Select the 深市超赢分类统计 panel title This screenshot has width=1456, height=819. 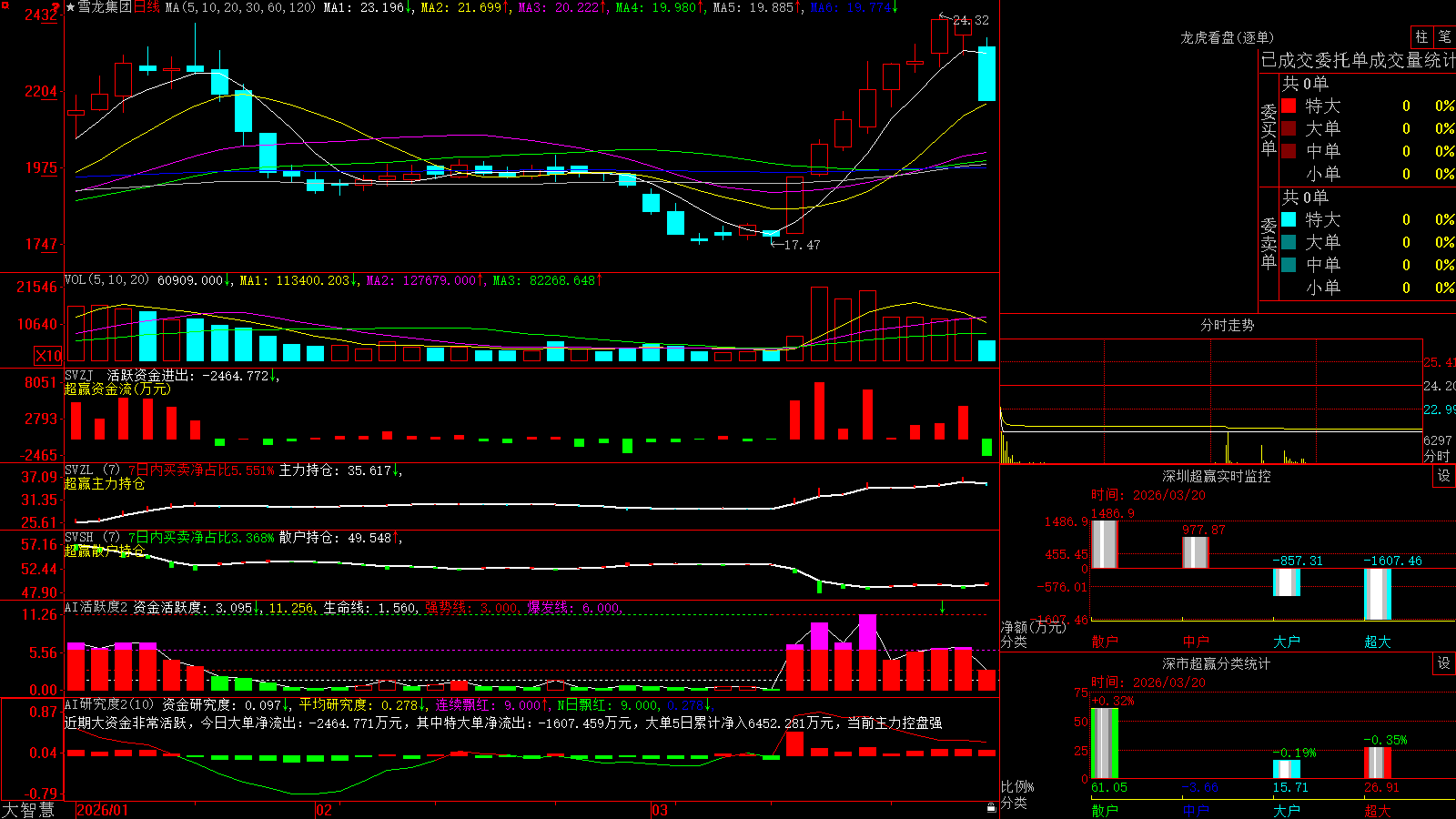1216,663
